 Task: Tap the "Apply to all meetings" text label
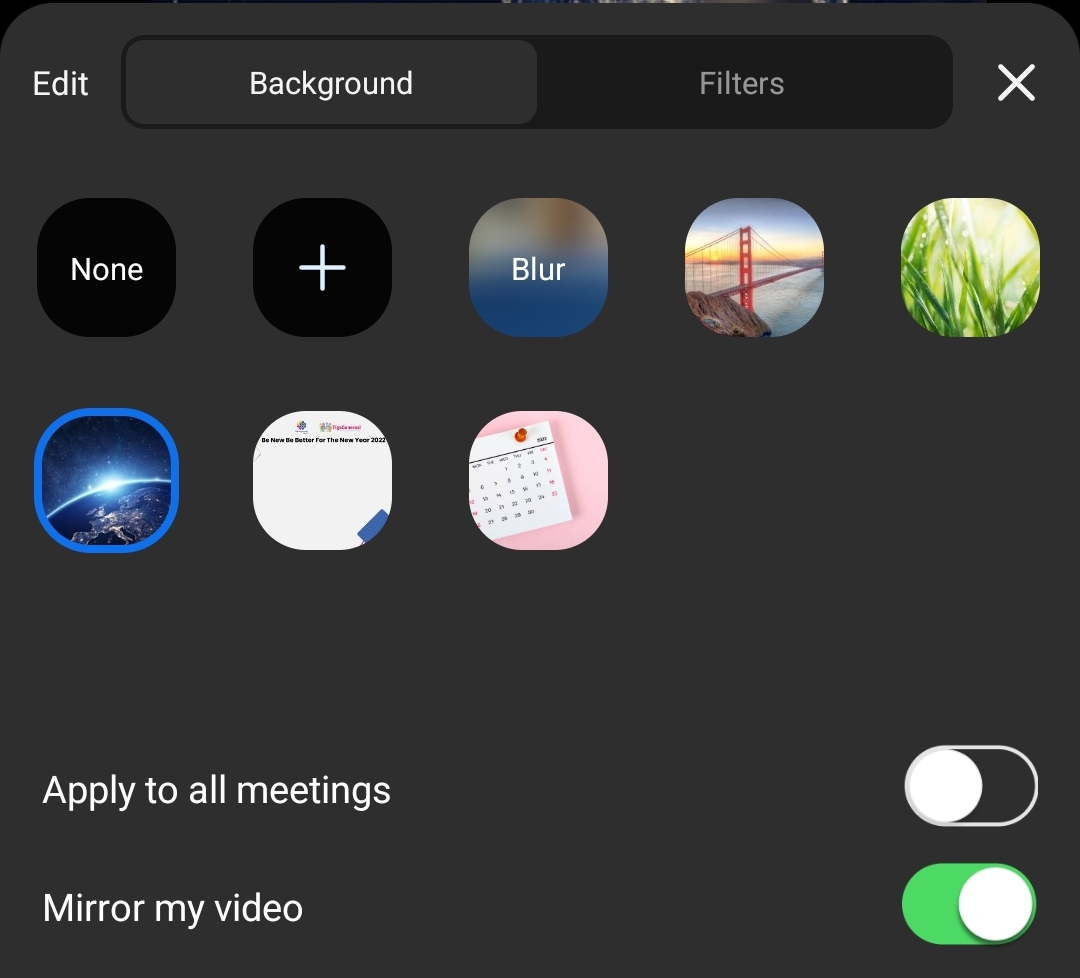(x=217, y=790)
